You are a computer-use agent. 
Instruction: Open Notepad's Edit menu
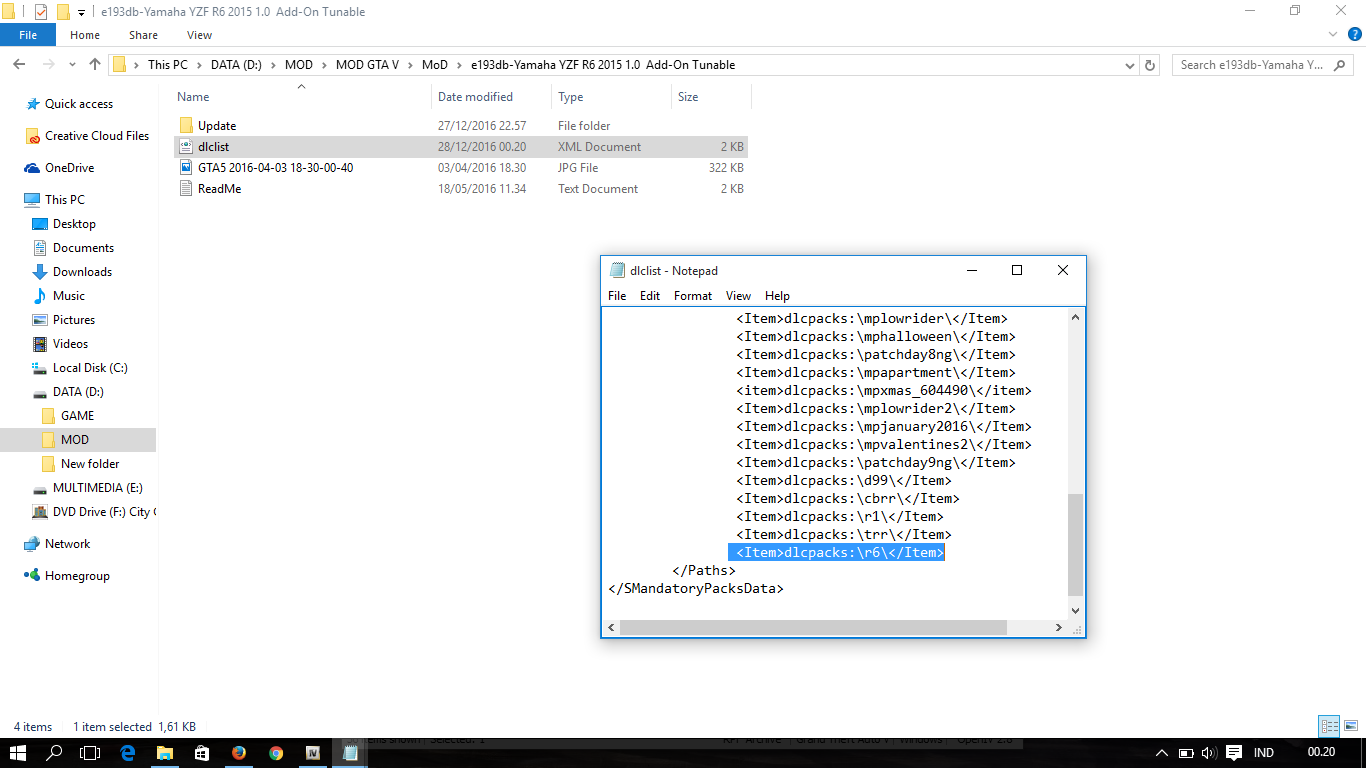point(650,296)
